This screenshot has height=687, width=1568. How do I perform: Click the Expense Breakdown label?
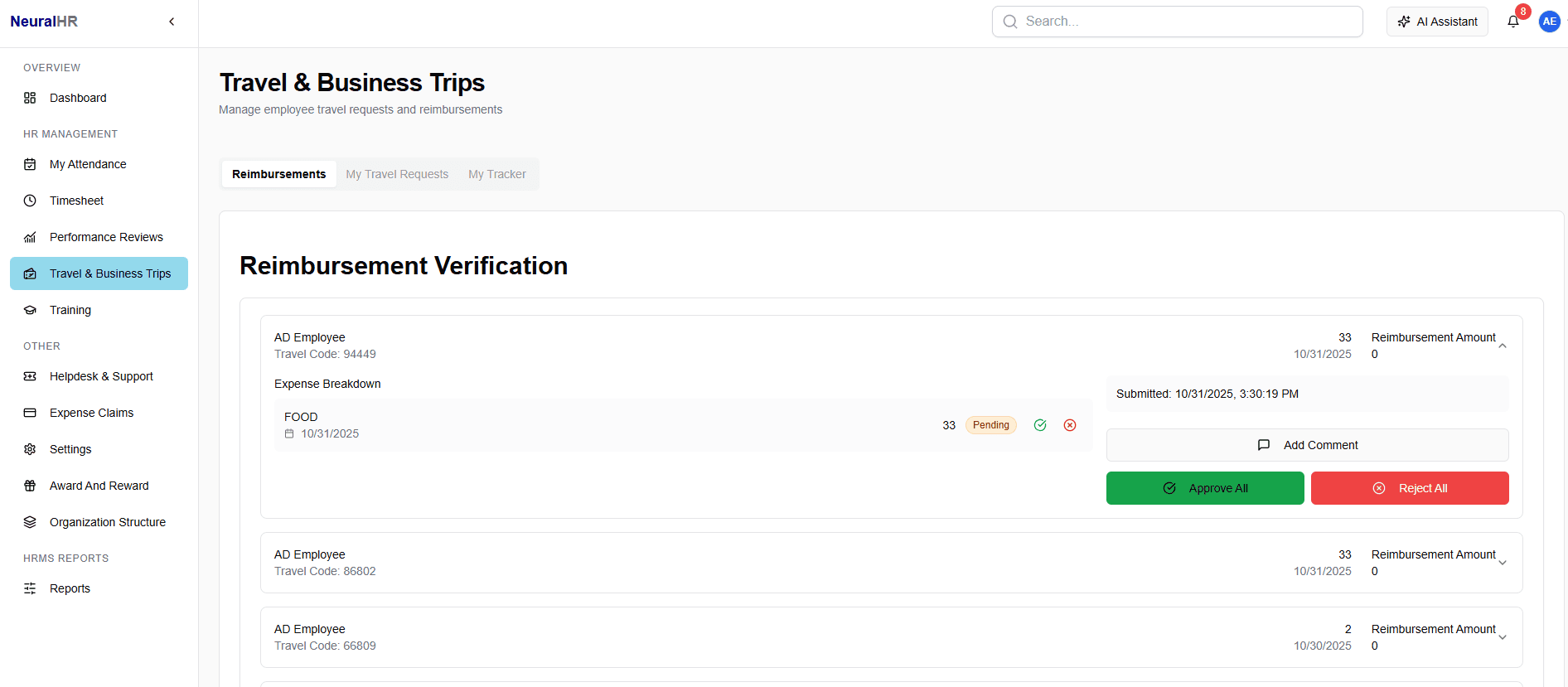327,384
